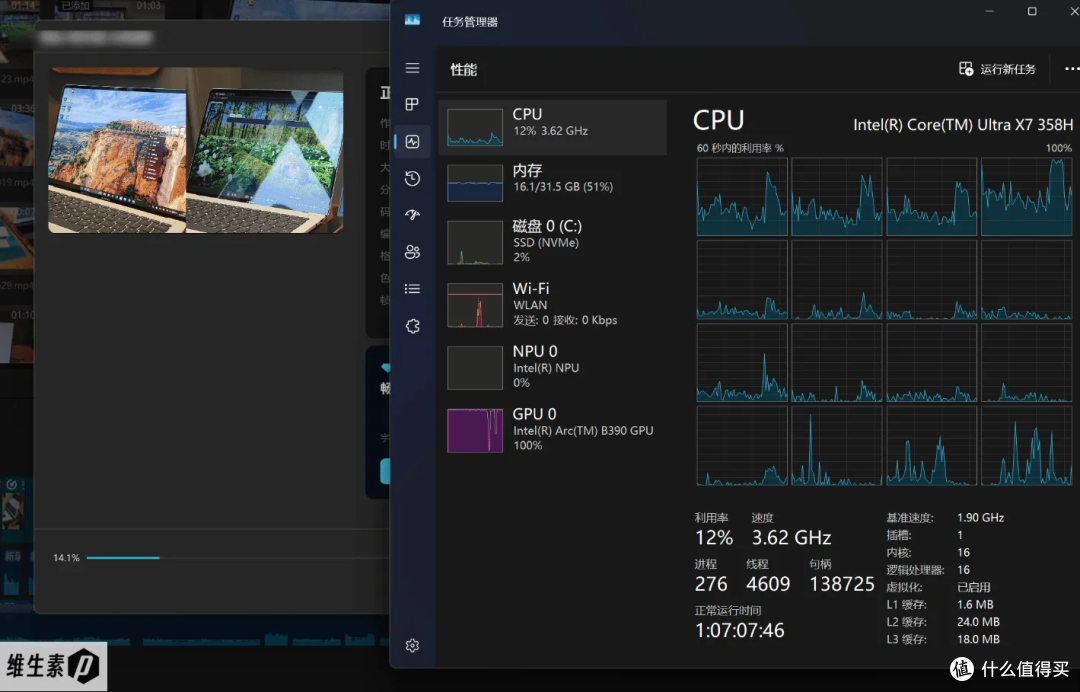This screenshot has height=692, width=1080.
Task: Click the Task Manager app icon in title bar
Action: point(412,20)
